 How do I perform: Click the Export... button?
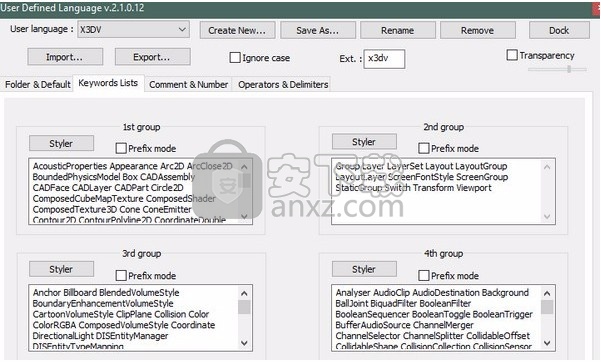point(152,57)
